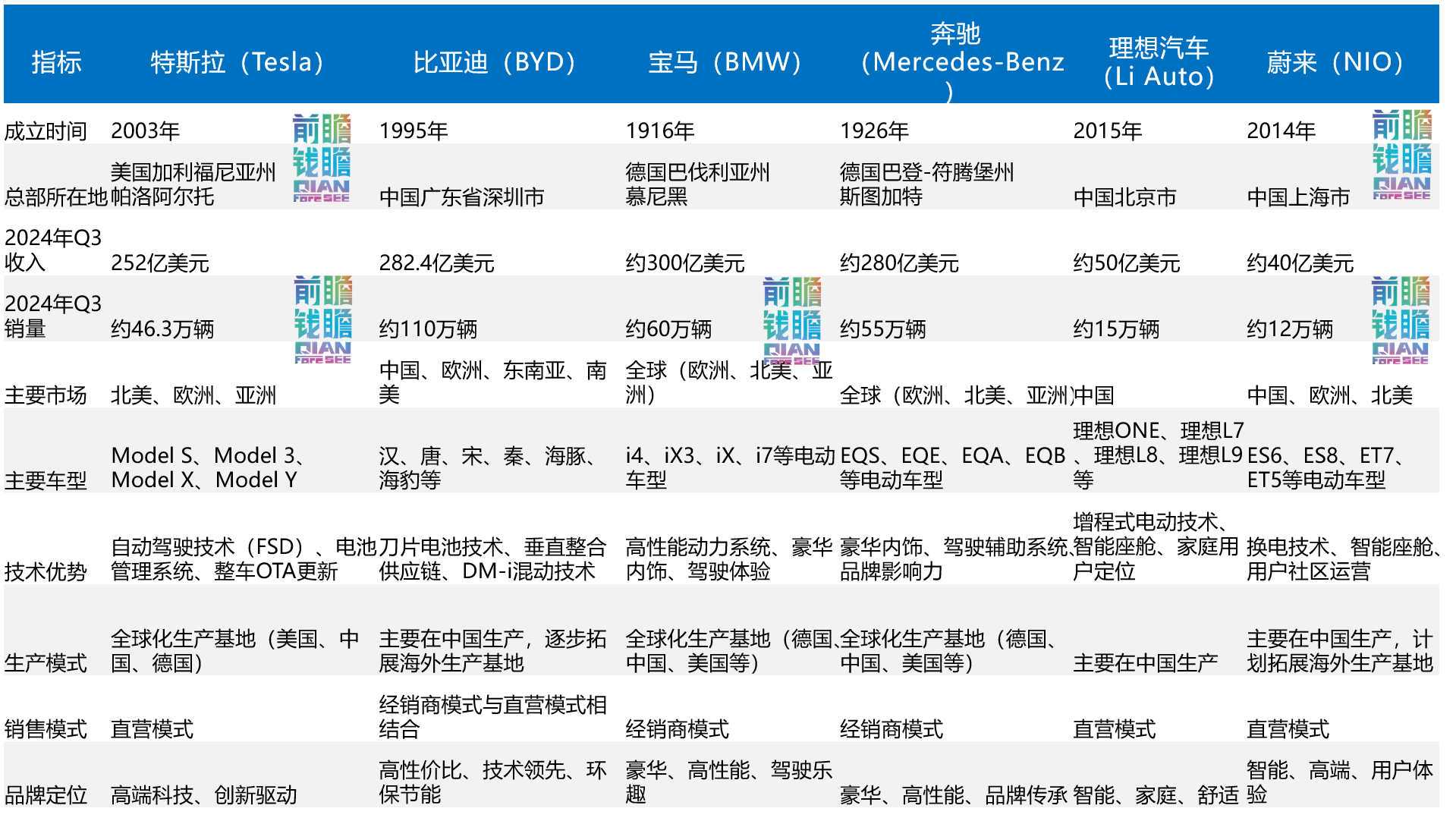
Task: Click the 282.4亿美元 cell
Action: [436, 263]
